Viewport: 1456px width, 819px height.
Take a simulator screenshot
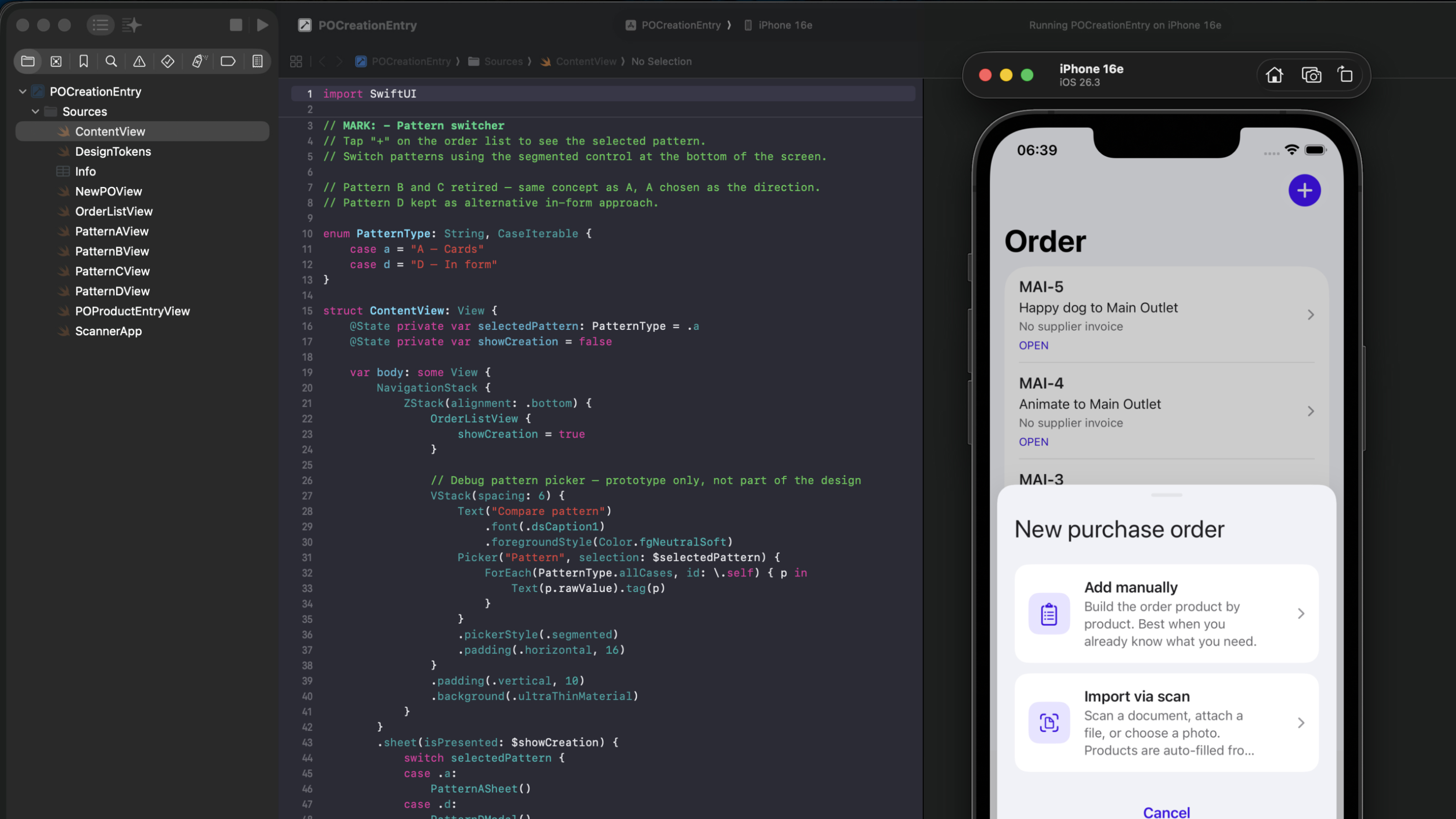1311,75
